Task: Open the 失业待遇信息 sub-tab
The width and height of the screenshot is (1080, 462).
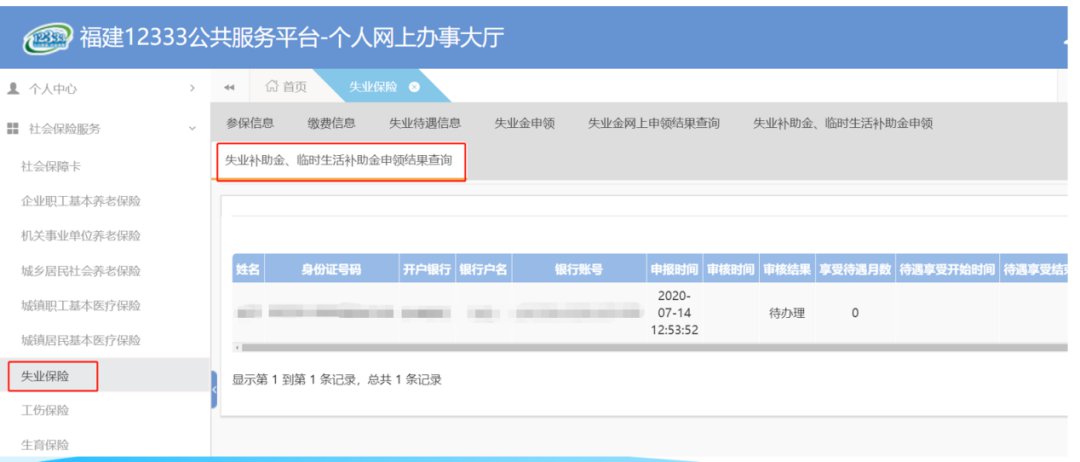Action: [x=425, y=123]
